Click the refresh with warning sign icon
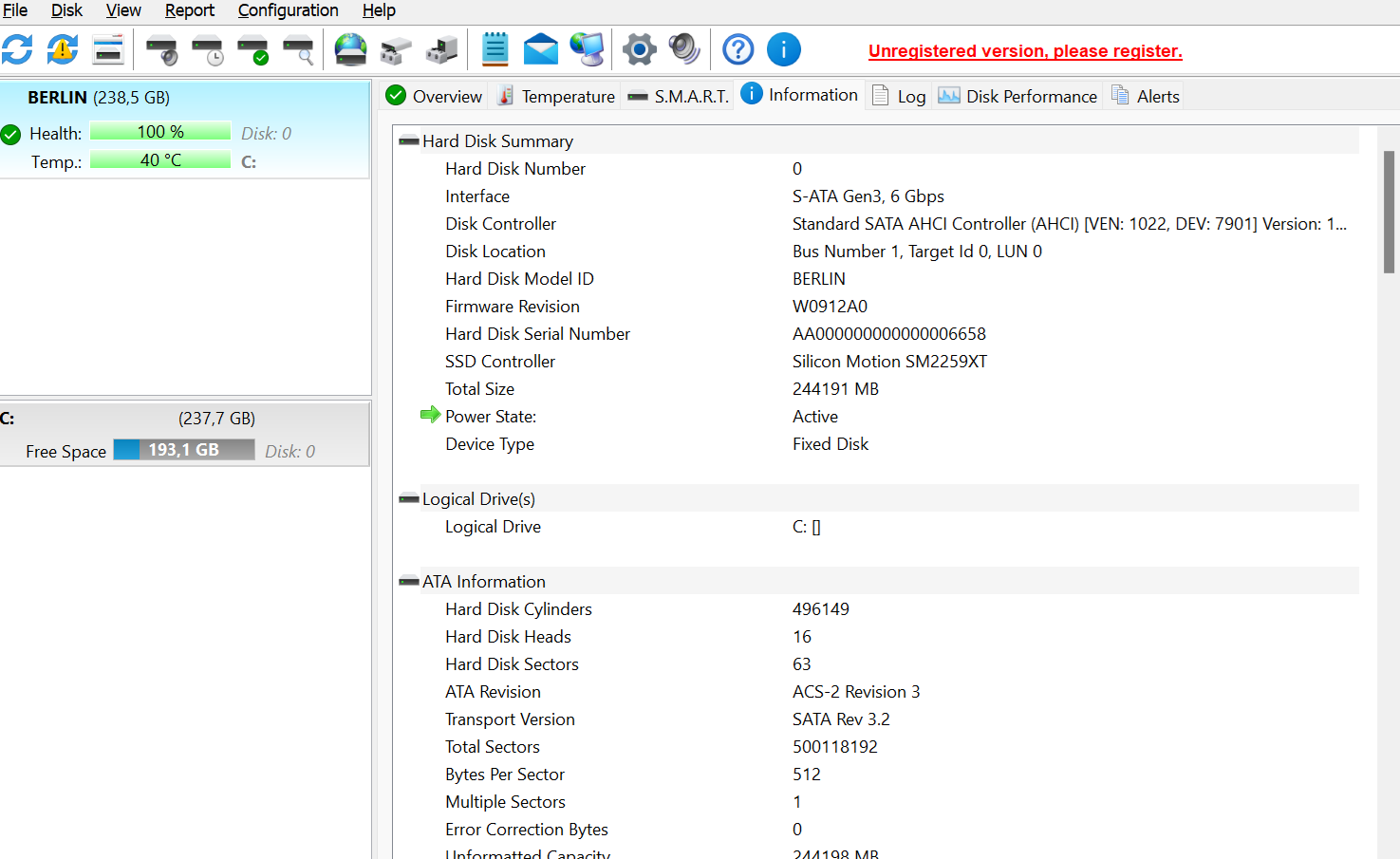1400x859 pixels. coord(63,49)
